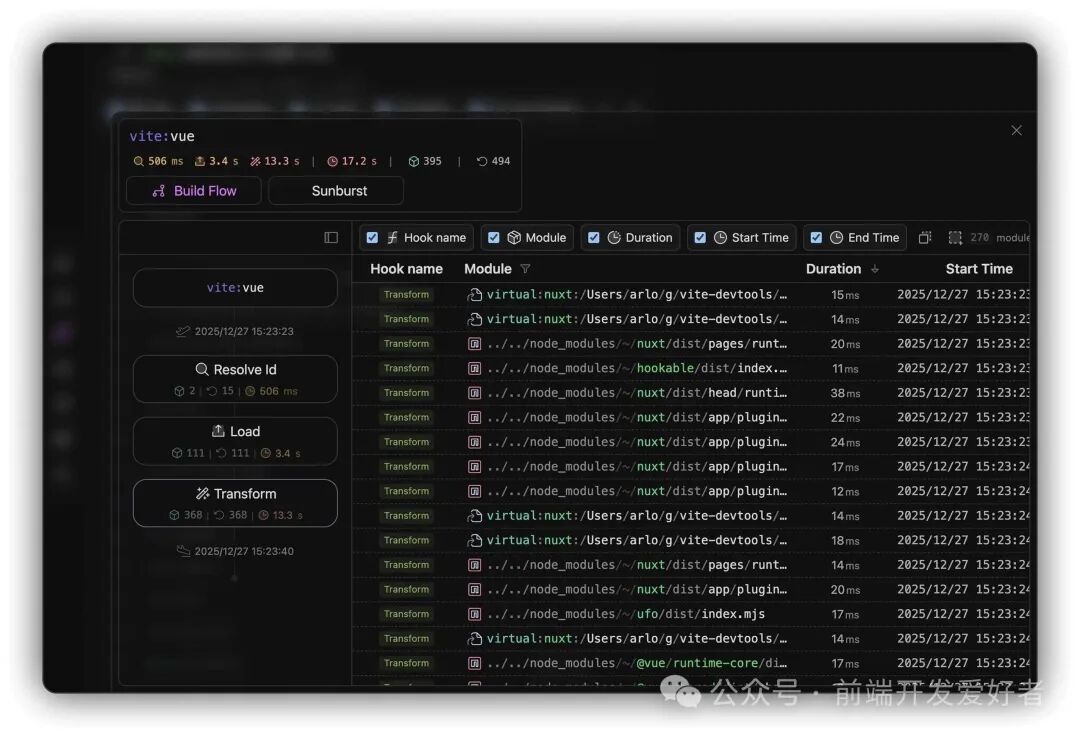Click the file icon of hookable/dist/index row
This screenshot has height=736, width=1080.
475,368
